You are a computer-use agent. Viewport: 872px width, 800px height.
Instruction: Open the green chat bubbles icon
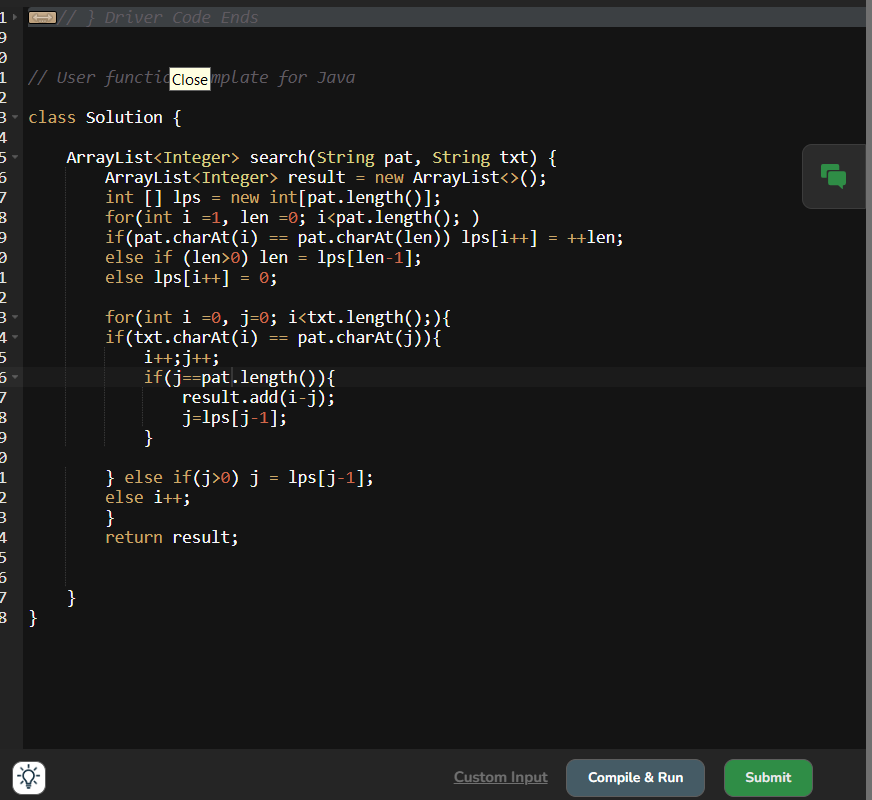click(833, 176)
